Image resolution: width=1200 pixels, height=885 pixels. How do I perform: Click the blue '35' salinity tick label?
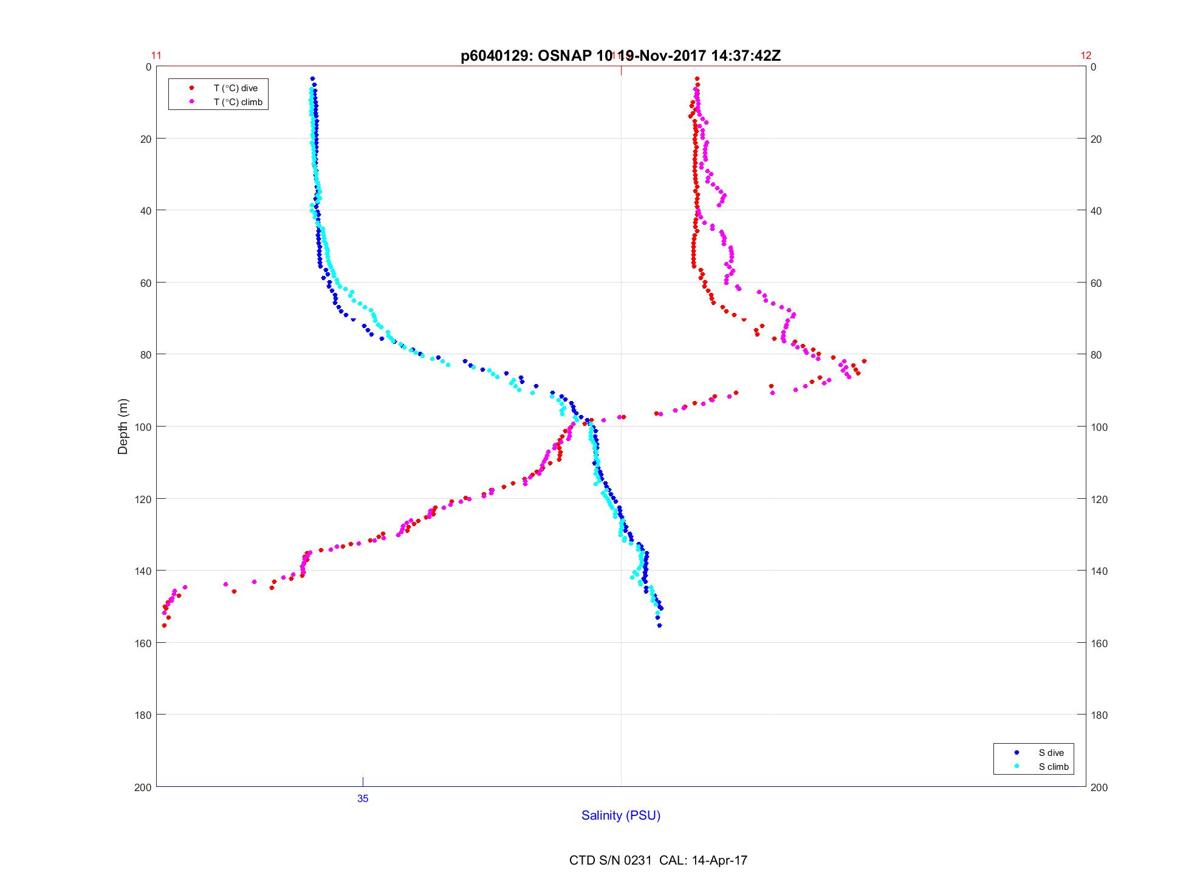[363, 799]
